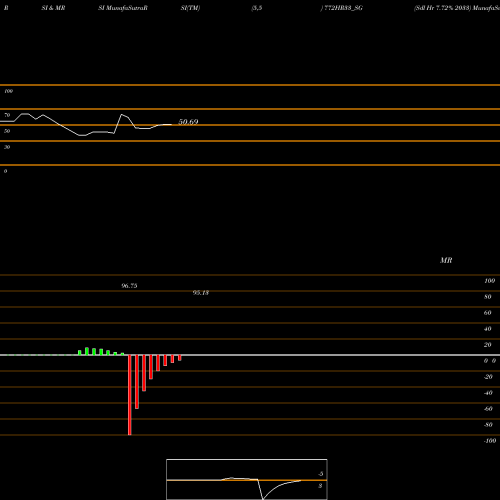500x500 pixels.
Task: Click the 100 label on RSI axis
Action: 8,91
